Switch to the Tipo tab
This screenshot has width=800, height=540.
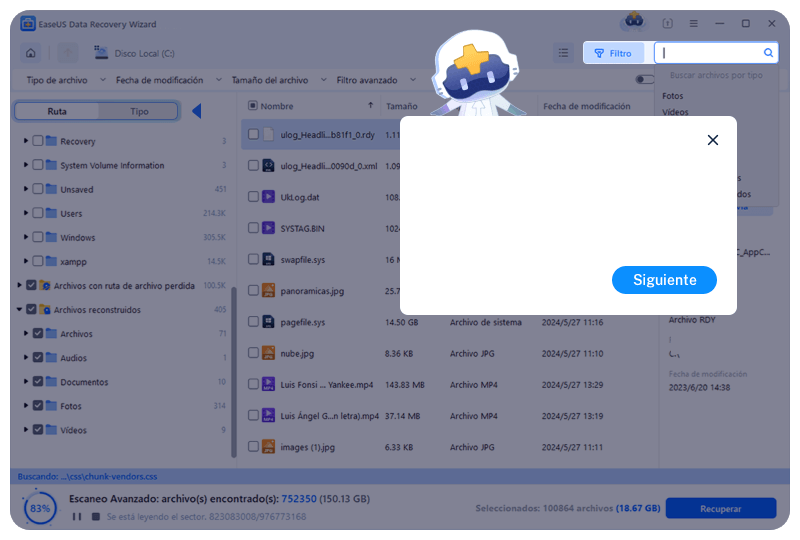[139, 111]
